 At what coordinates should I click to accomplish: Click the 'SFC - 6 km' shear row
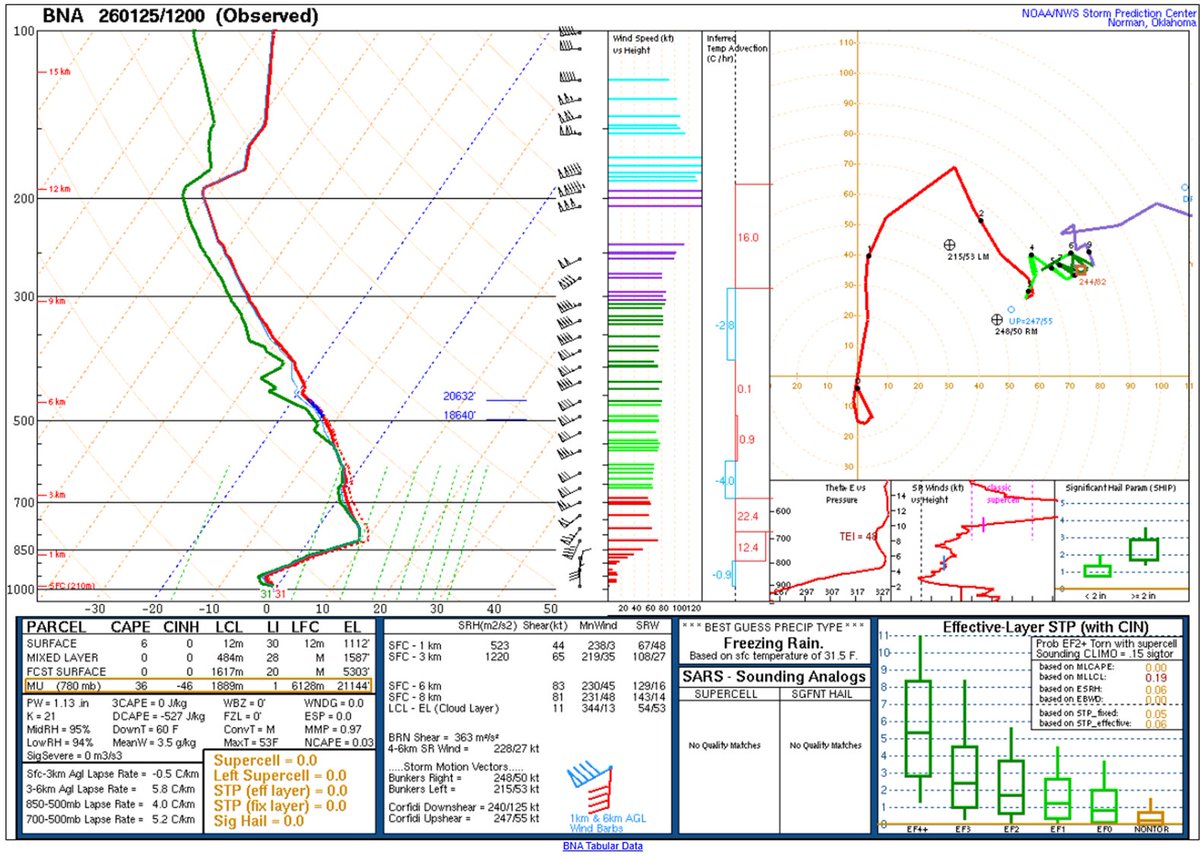pyautogui.click(x=525, y=686)
